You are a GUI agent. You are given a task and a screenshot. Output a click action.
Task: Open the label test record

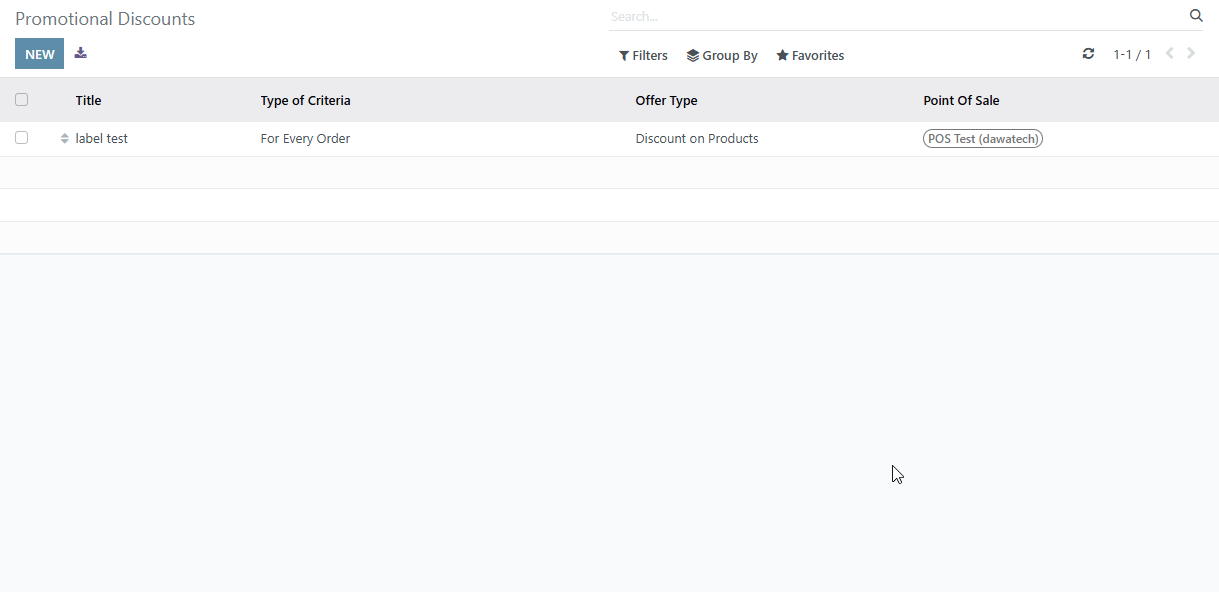[102, 139]
